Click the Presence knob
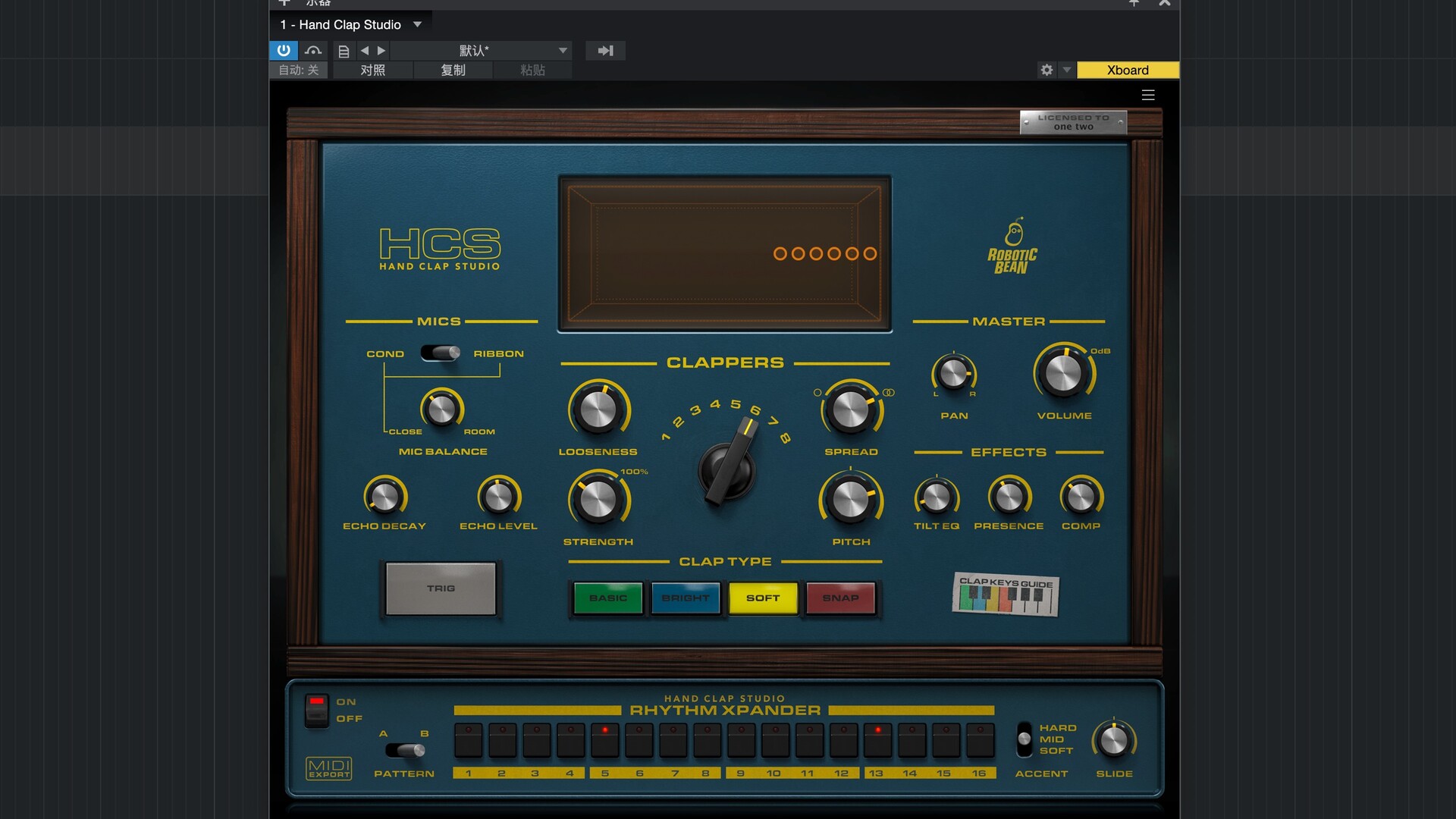 (1009, 497)
